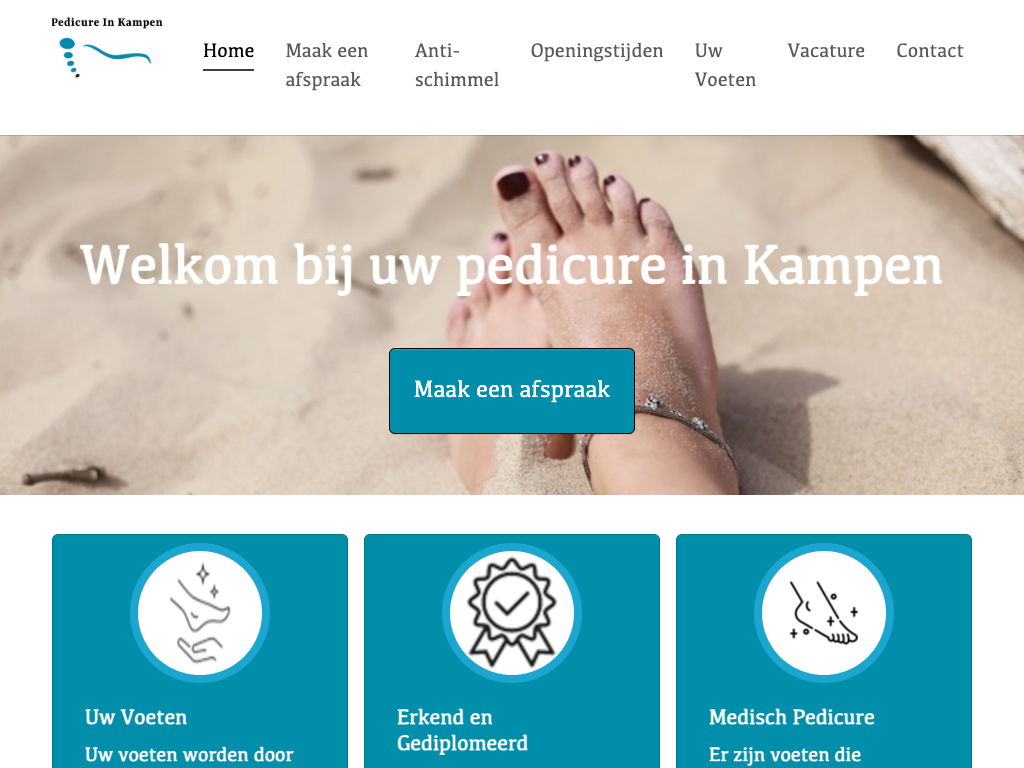Click the Pedicure In Kampen logo text
This screenshot has height=768, width=1024.
coord(107,22)
